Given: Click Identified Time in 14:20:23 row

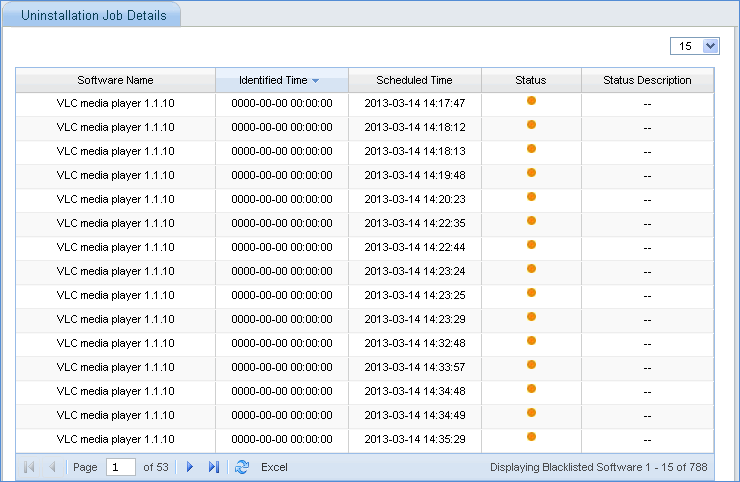Looking at the screenshot, I should (x=282, y=199).
